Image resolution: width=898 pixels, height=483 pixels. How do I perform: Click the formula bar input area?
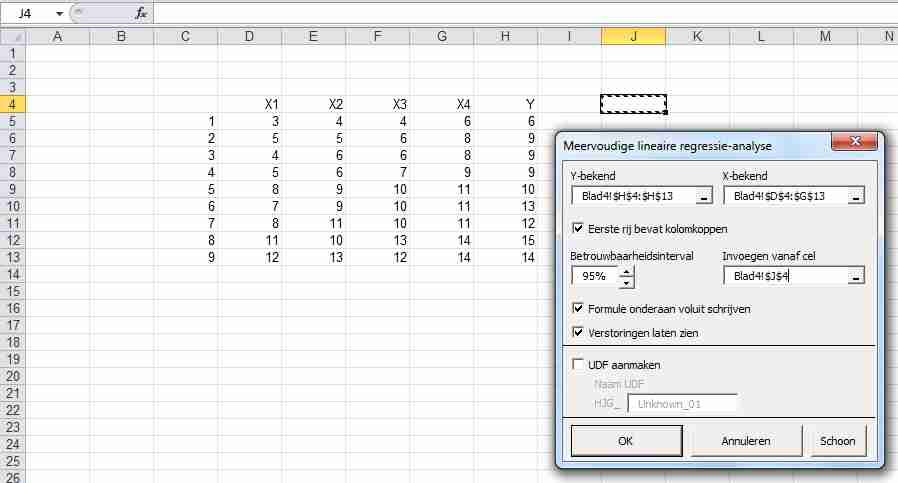pyautogui.click(x=524, y=13)
